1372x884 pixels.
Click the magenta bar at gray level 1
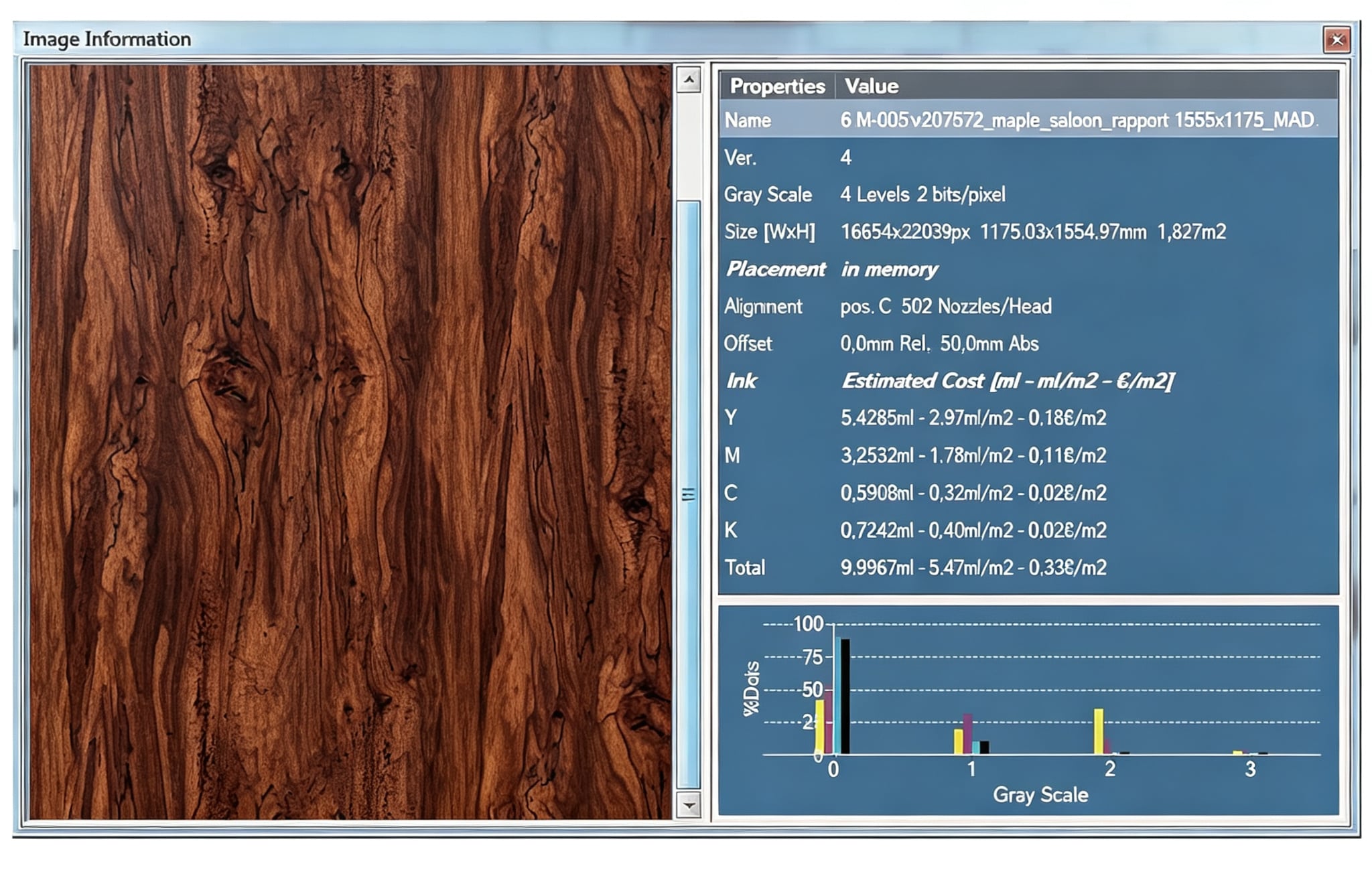point(967,734)
